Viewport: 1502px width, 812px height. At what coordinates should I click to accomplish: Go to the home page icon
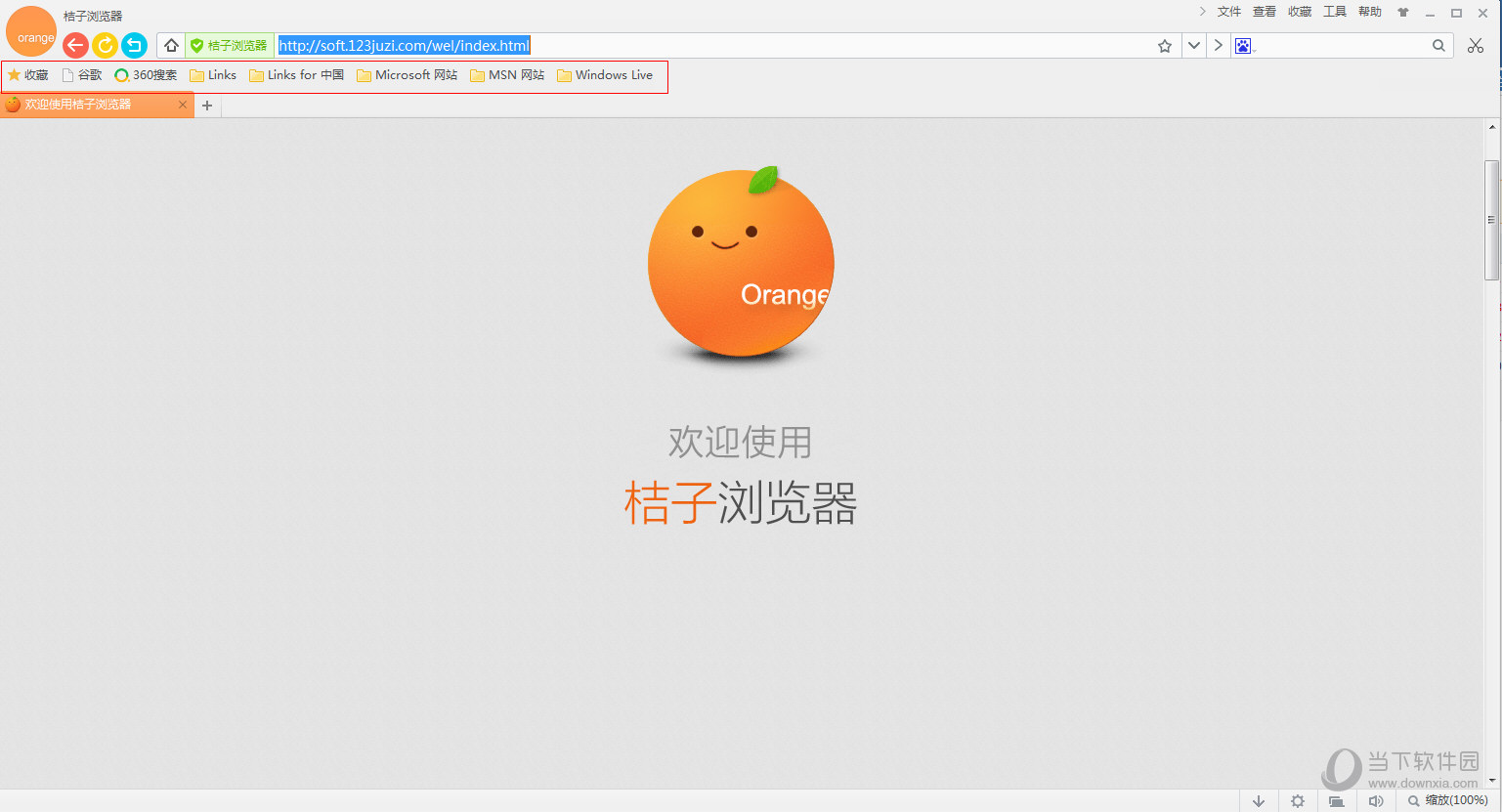[x=171, y=45]
